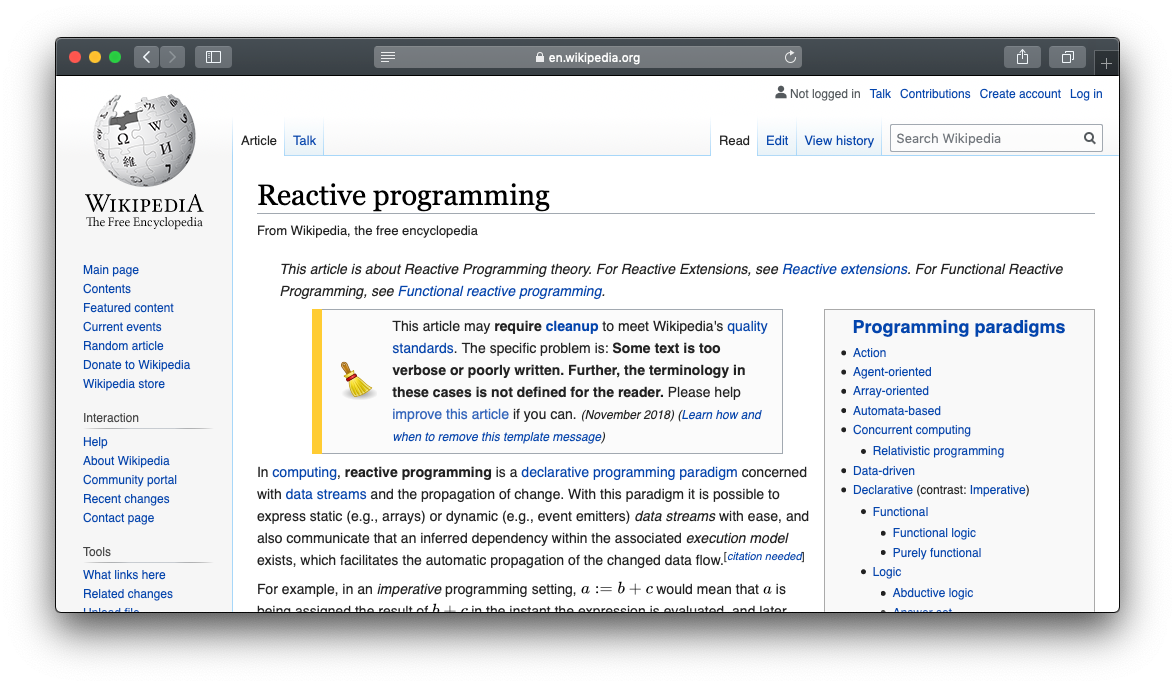Open the cleanup link in notice box
This screenshot has width=1175, height=686.
tap(572, 326)
